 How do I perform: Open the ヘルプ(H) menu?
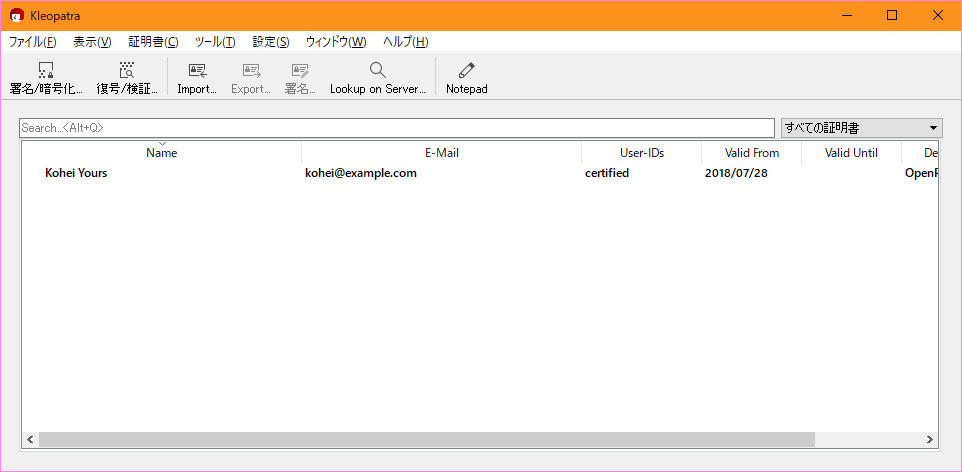406,42
